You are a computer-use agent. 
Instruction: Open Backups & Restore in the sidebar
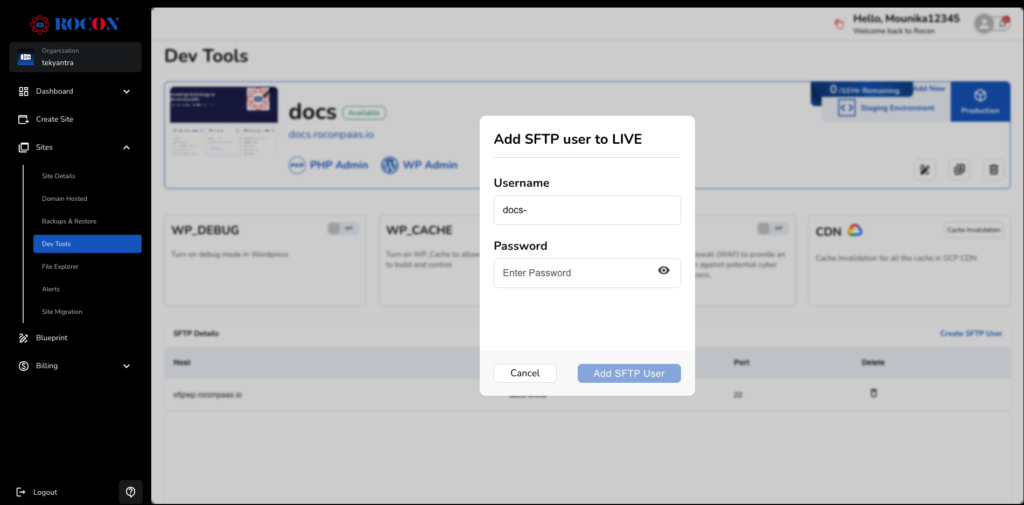tap(69, 221)
